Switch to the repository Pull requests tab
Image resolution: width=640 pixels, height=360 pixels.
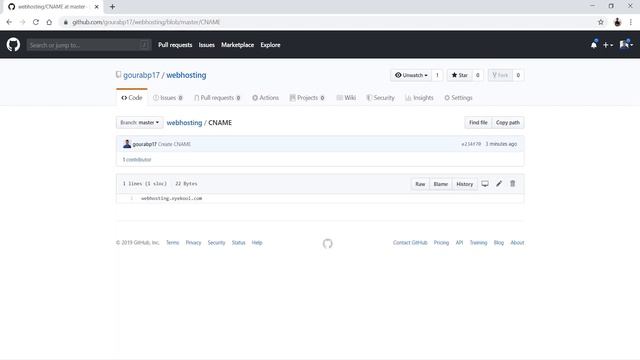[217, 98]
